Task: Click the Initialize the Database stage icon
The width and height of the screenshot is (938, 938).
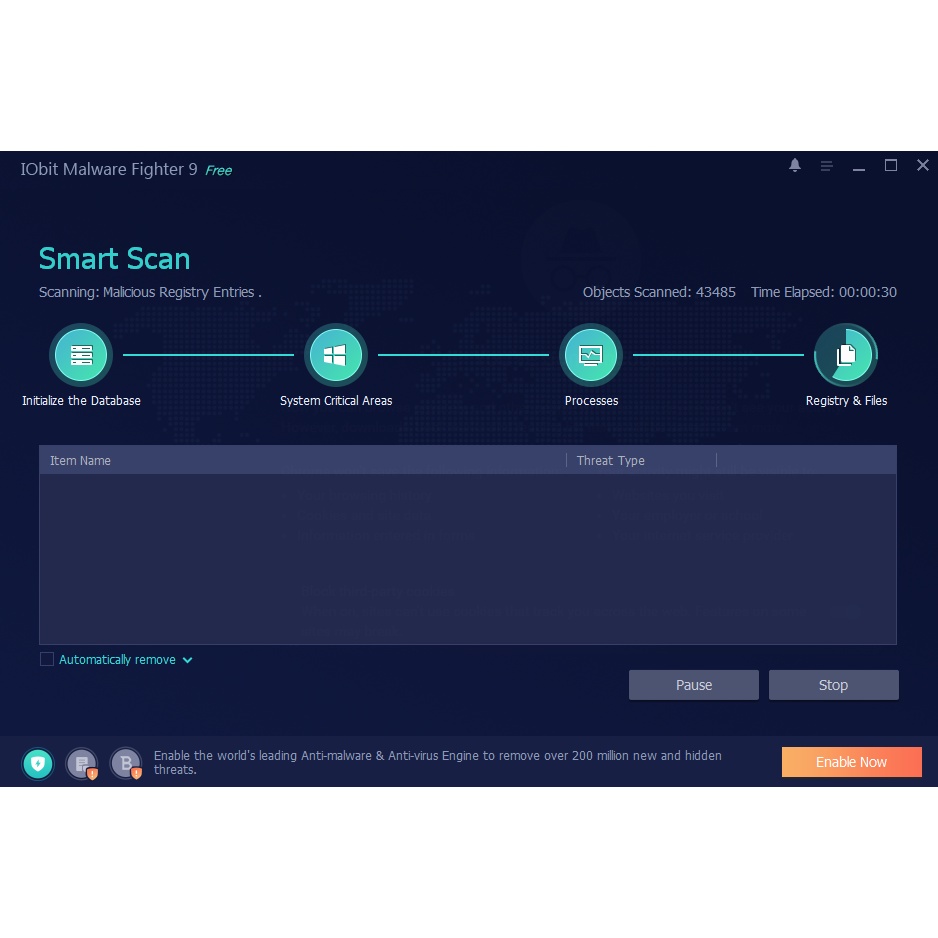Action: coord(81,355)
